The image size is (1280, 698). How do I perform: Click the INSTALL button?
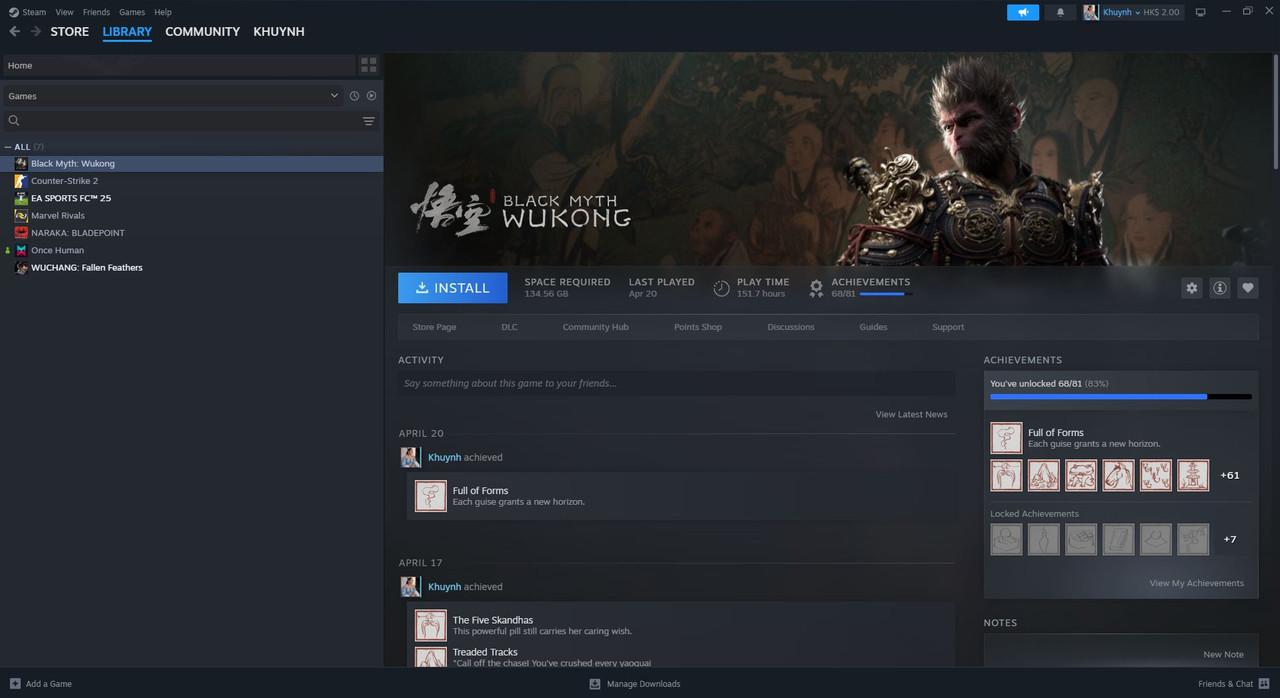click(452, 288)
